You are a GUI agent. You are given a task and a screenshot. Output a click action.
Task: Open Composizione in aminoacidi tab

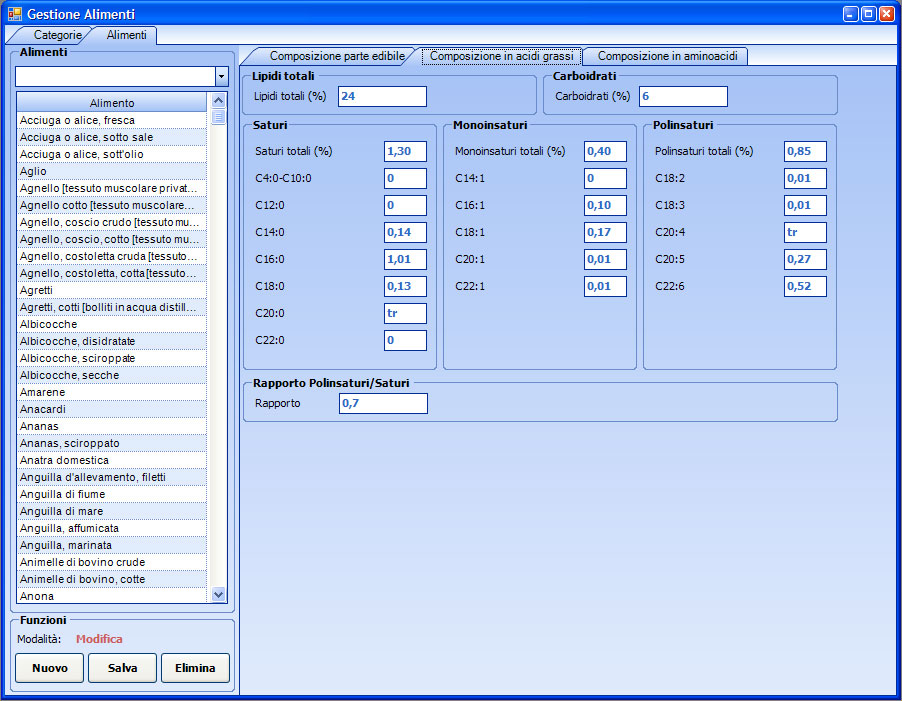(666, 56)
